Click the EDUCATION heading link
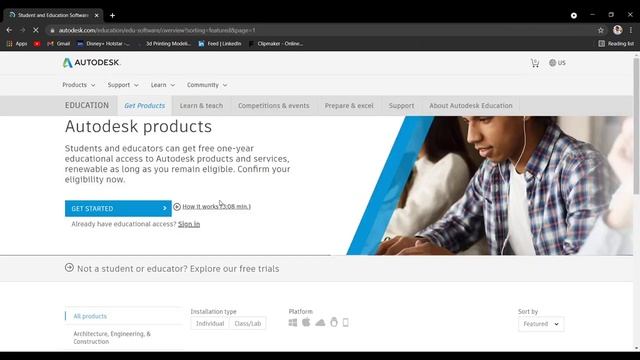This screenshot has height=360, width=640. pyautogui.click(x=87, y=105)
